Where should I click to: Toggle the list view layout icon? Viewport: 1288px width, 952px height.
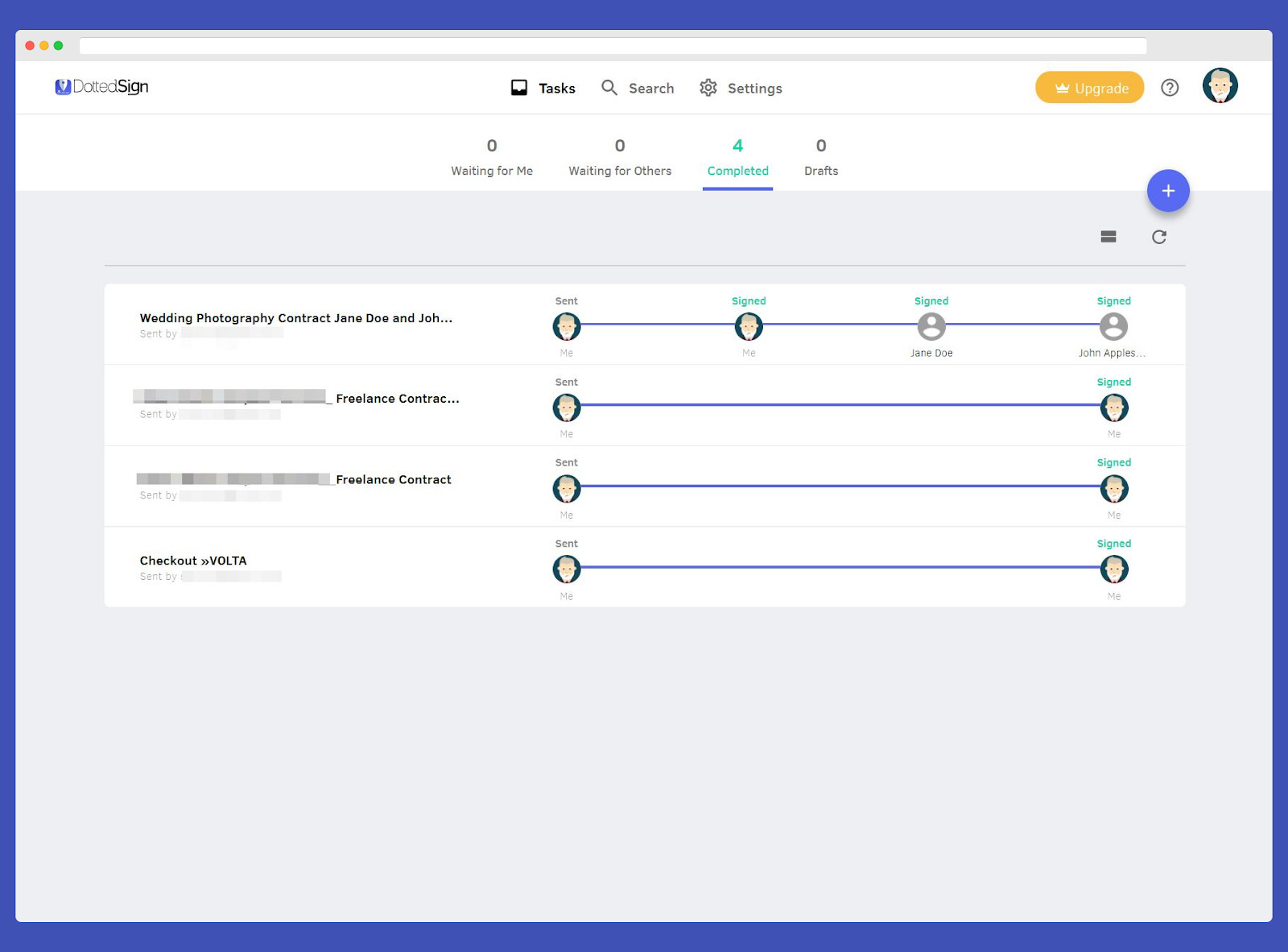click(1108, 237)
